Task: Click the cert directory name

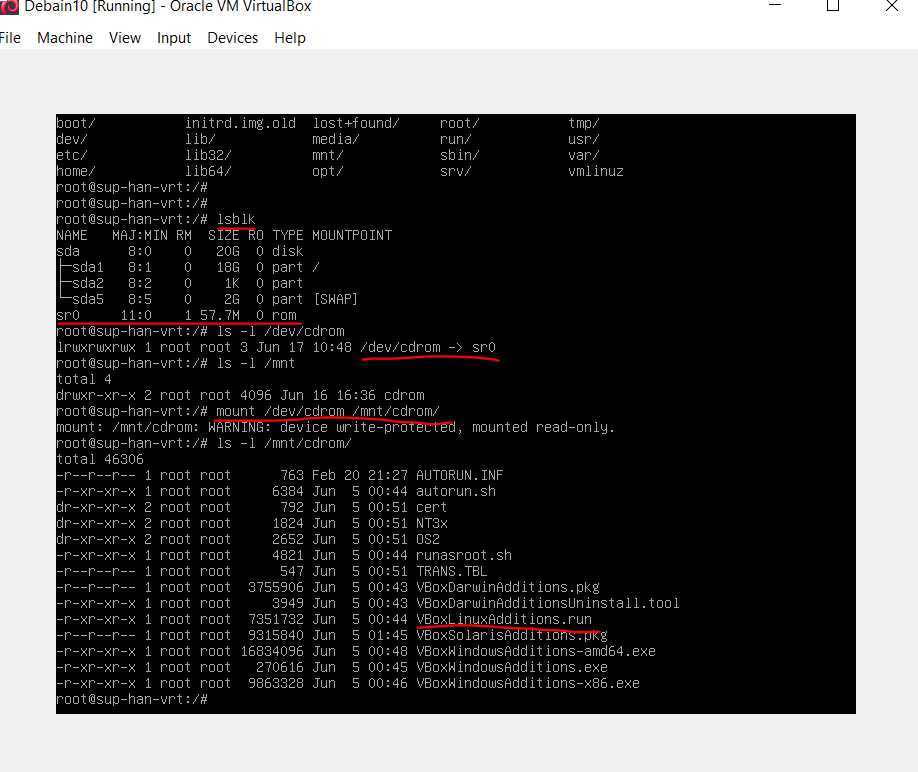Action: 431,507
